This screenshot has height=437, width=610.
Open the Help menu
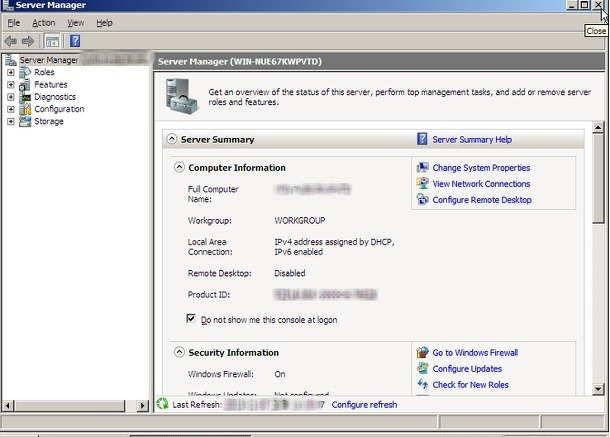[x=104, y=23]
